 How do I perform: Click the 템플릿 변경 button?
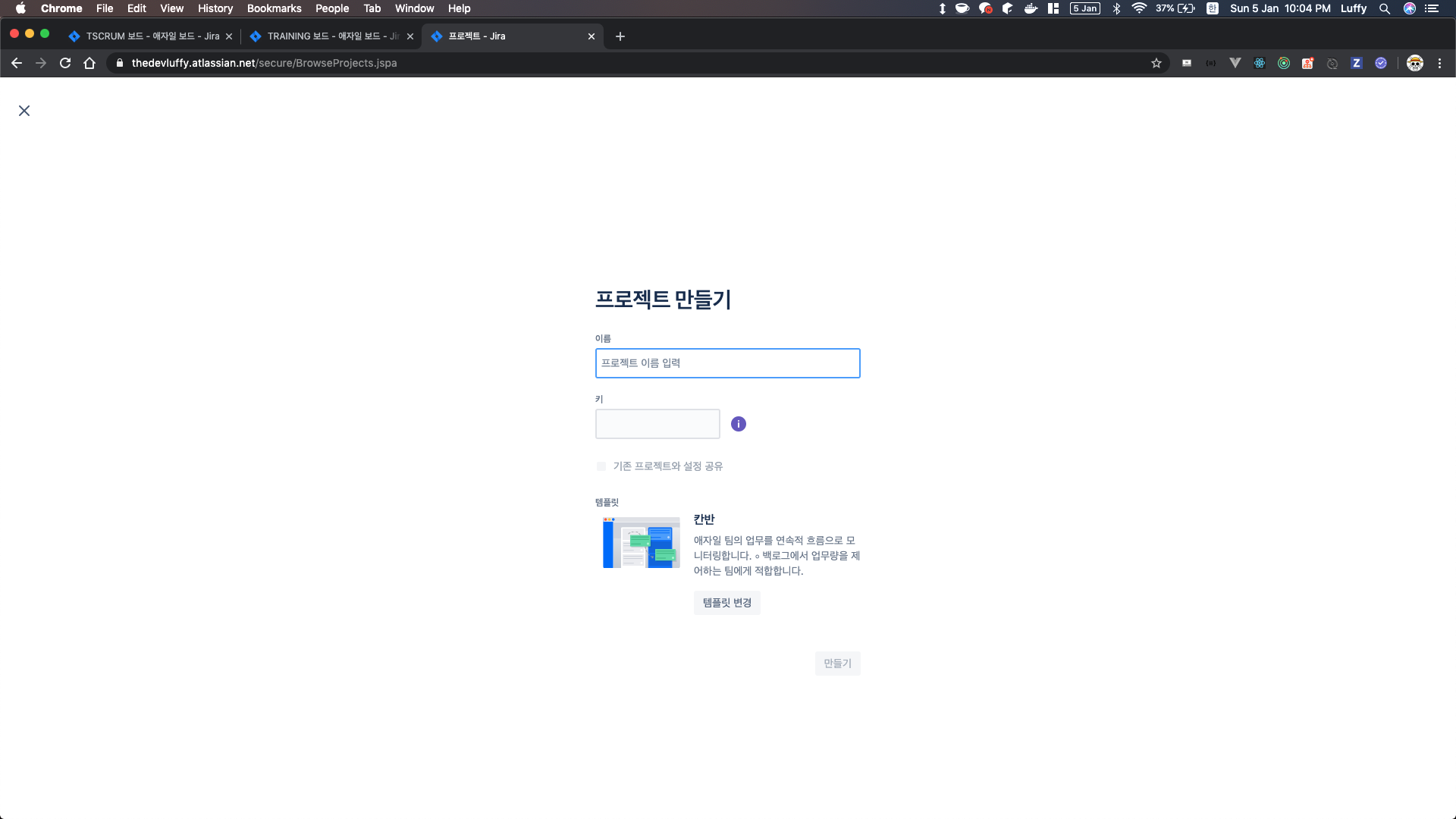click(726, 603)
